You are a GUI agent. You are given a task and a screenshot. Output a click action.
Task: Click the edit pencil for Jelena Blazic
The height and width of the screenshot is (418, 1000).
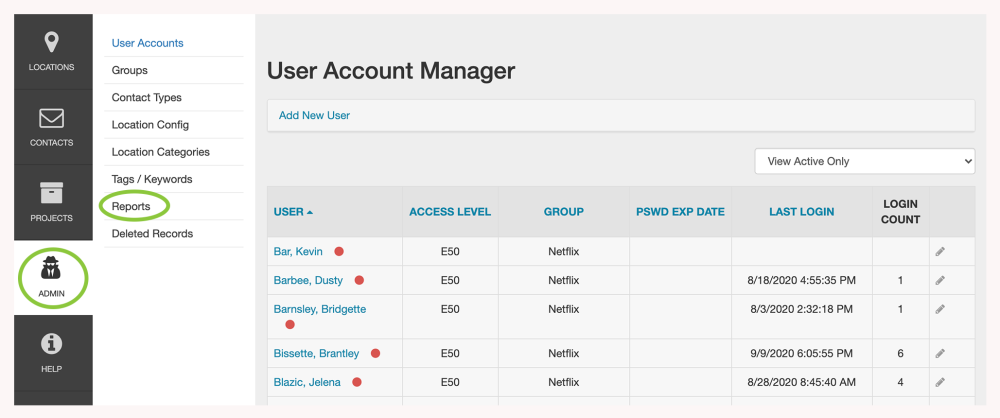pyautogui.click(x=940, y=383)
